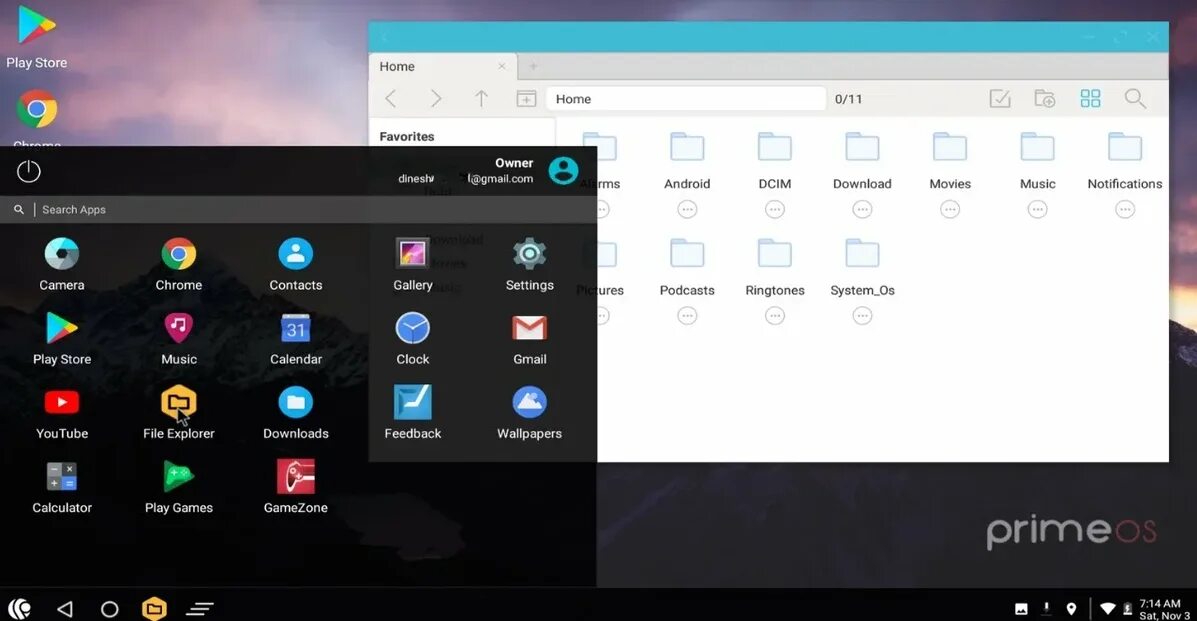
Task: Open the Podcasts folder
Action: pos(687,267)
